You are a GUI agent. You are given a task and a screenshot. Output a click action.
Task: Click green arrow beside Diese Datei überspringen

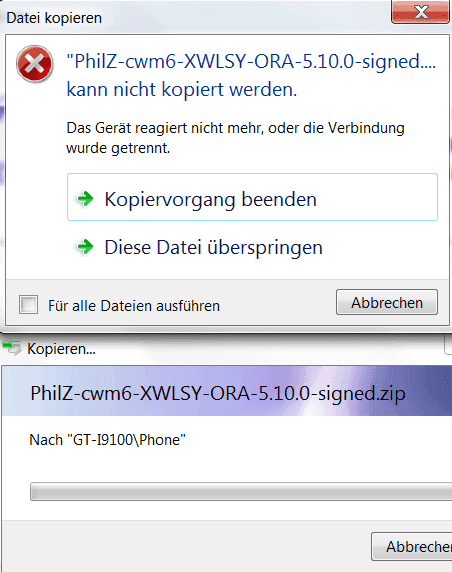click(x=85, y=247)
